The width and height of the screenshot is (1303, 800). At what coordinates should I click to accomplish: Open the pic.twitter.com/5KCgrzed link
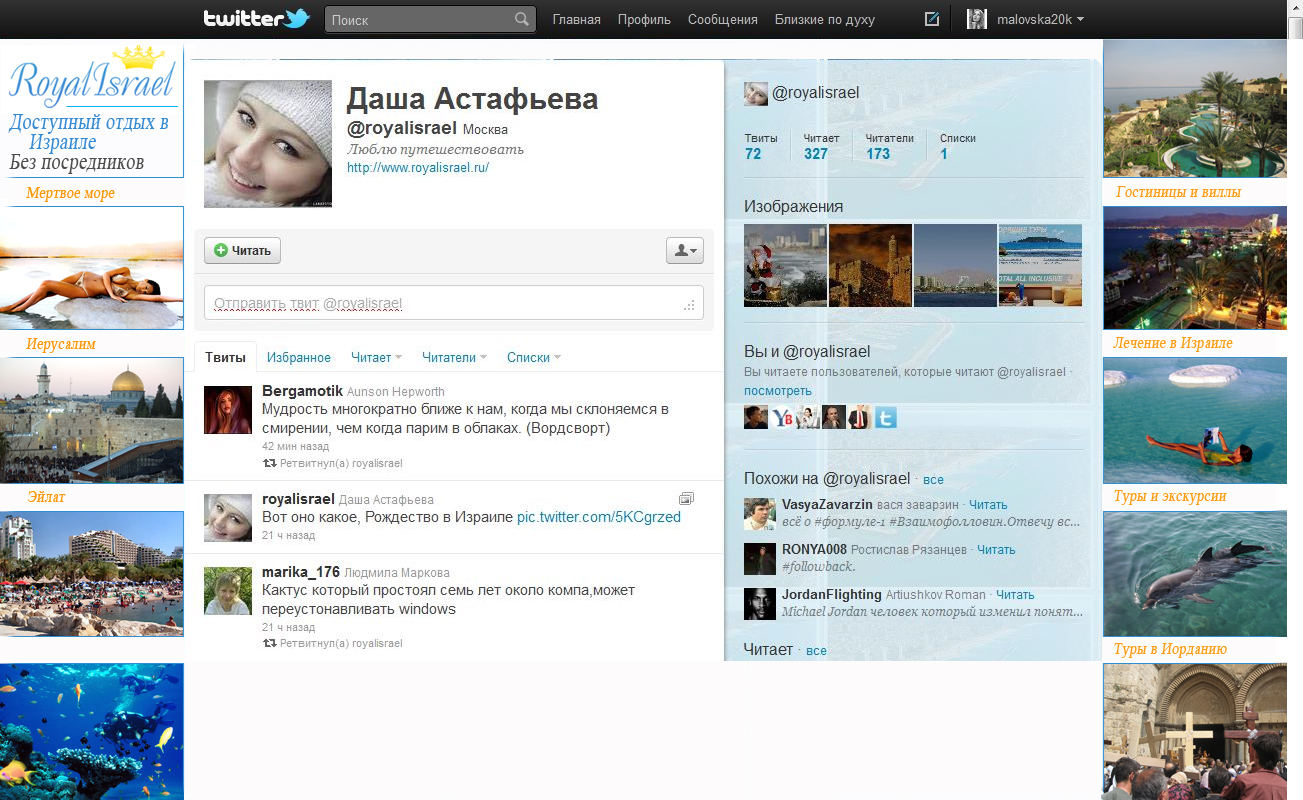pyautogui.click(x=599, y=517)
